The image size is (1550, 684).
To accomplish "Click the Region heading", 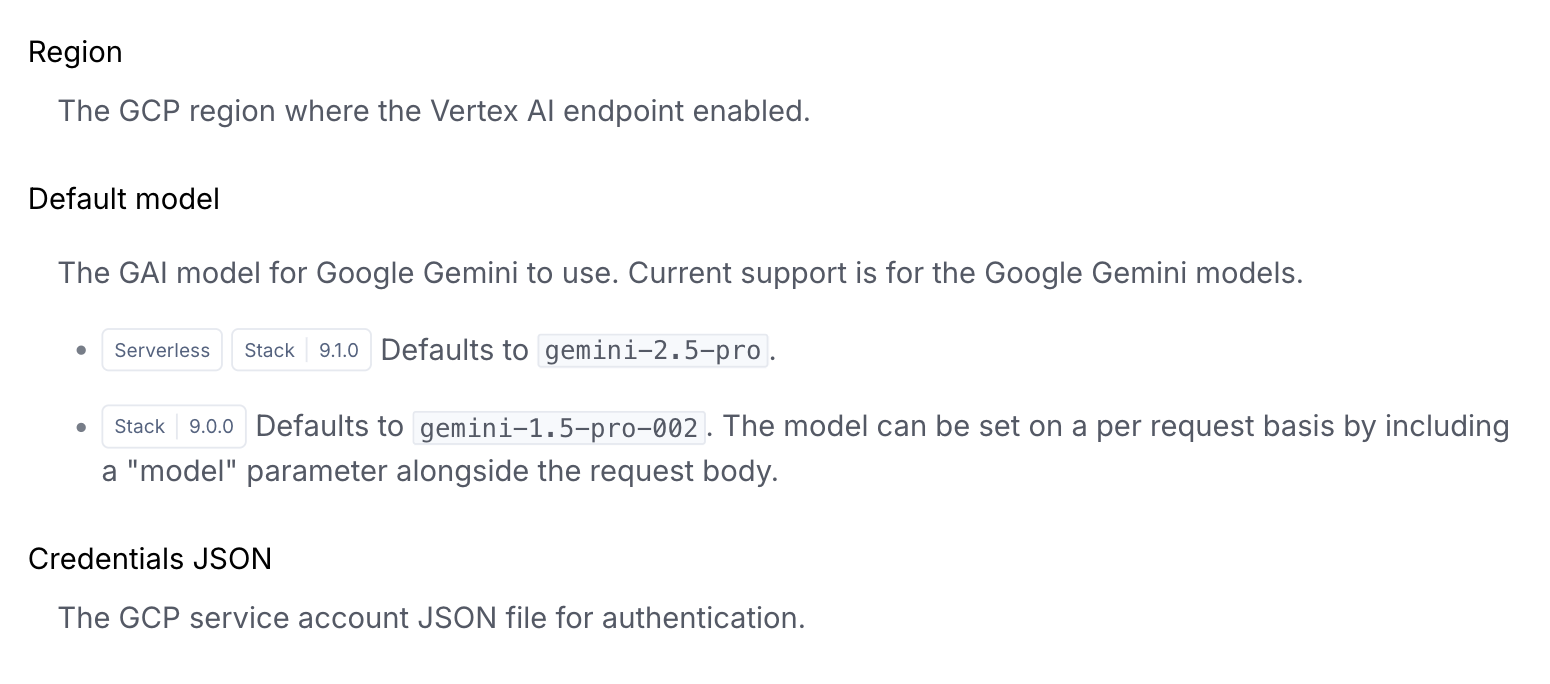I will (75, 52).
